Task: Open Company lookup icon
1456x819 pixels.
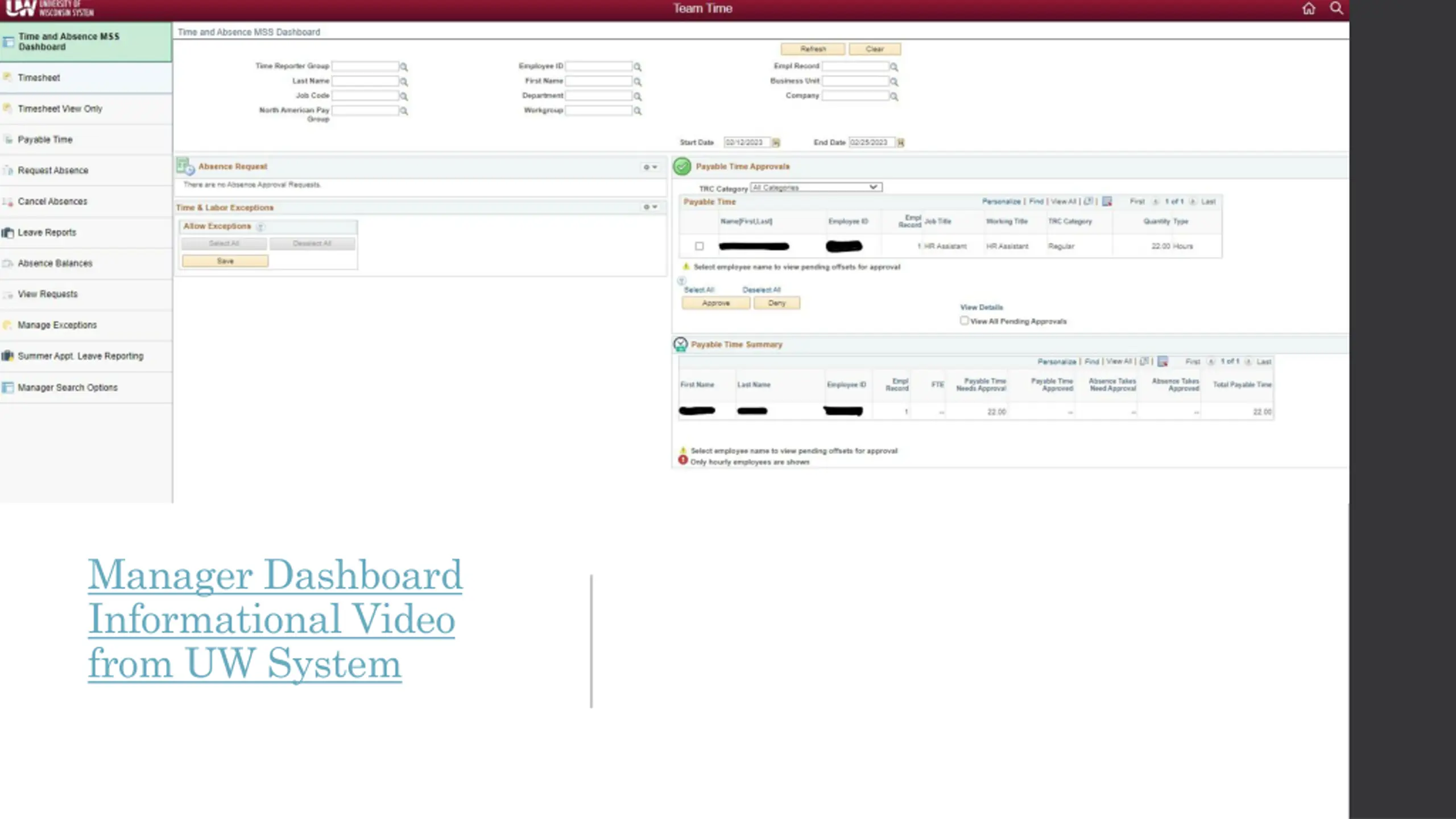Action: pos(894,97)
